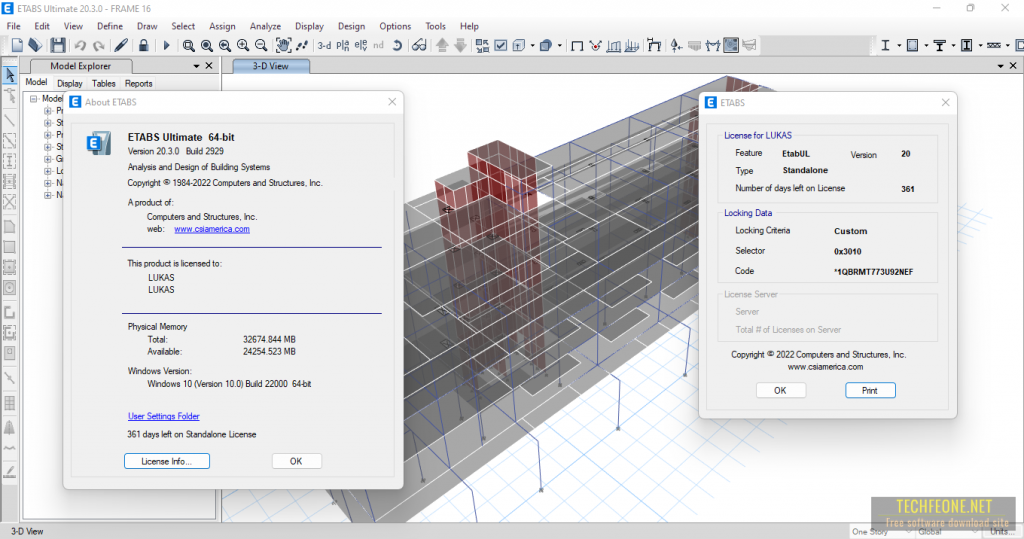Switch to the Tables tab in Model Explorer

tap(103, 84)
